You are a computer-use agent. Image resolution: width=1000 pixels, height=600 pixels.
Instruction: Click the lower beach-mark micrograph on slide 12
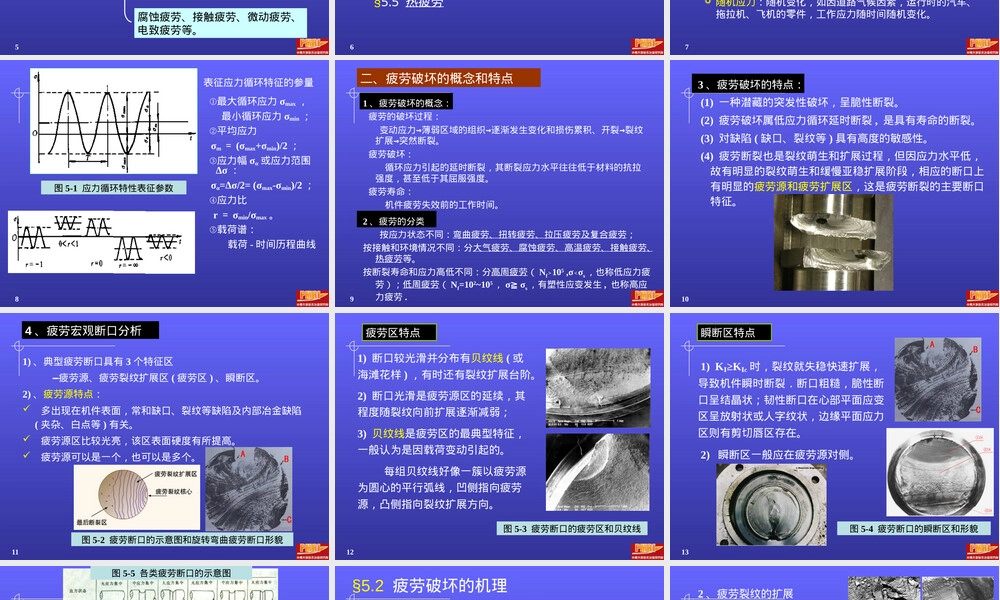coord(598,472)
